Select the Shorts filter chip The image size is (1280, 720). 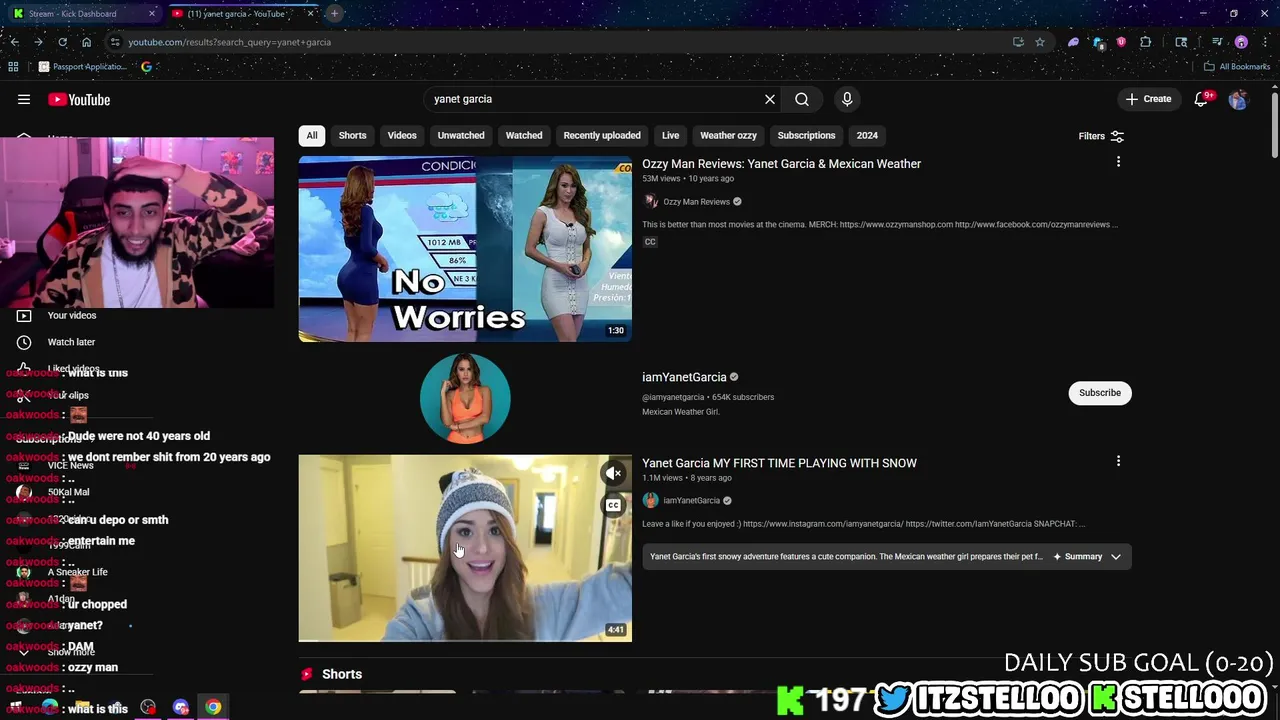point(352,136)
